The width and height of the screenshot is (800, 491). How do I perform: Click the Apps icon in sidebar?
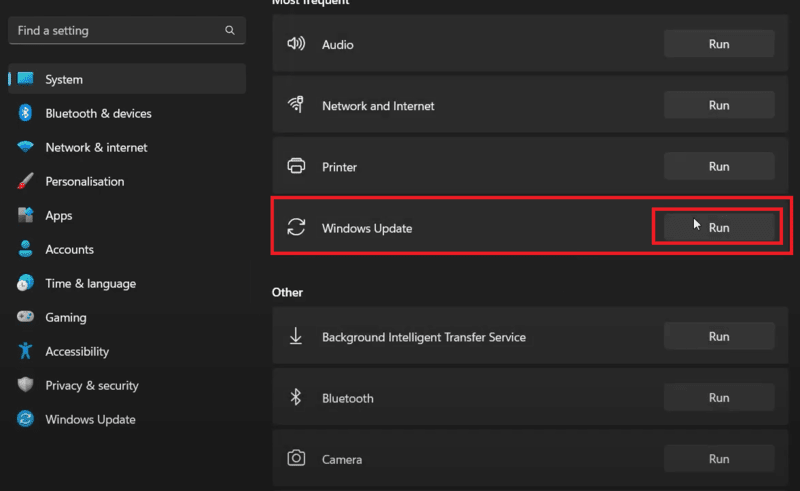tap(25, 215)
